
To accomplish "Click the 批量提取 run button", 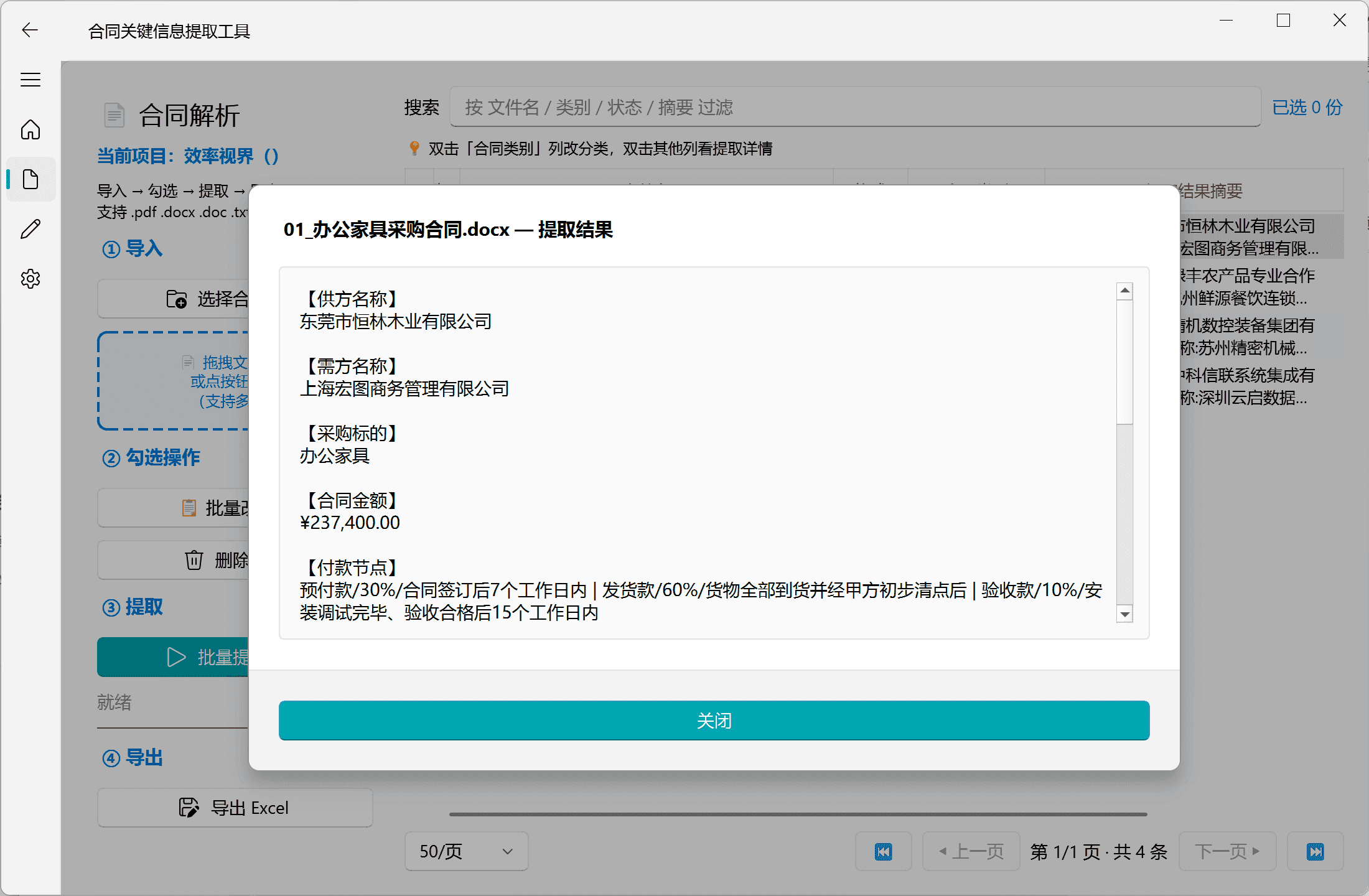I will (x=173, y=657).
